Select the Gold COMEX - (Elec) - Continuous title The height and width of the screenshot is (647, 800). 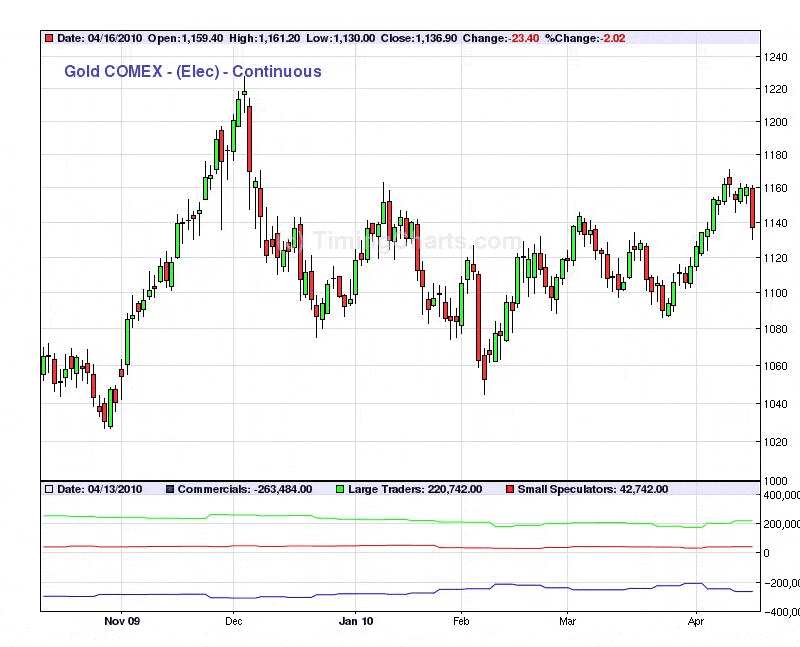tap(193, 71)
